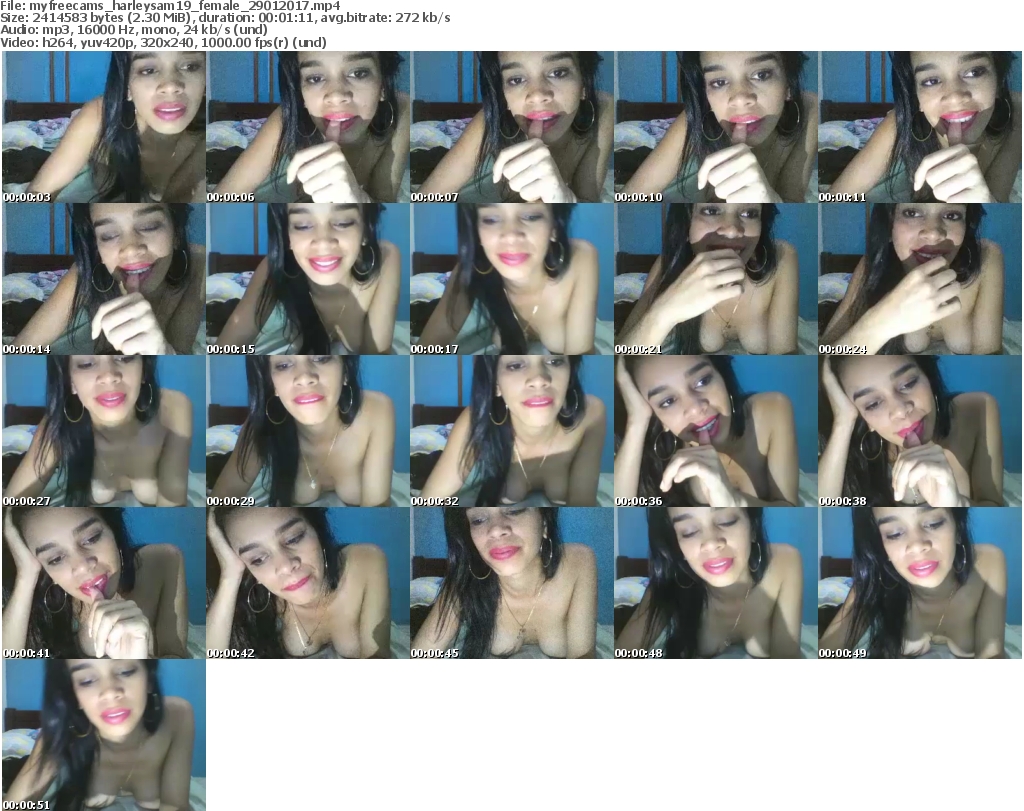Image resolution: width=1024 pixels, height=811 pixels.
Task: Select the thumbnail stamped 00:00:38
Action: click(x=920, y=431)
